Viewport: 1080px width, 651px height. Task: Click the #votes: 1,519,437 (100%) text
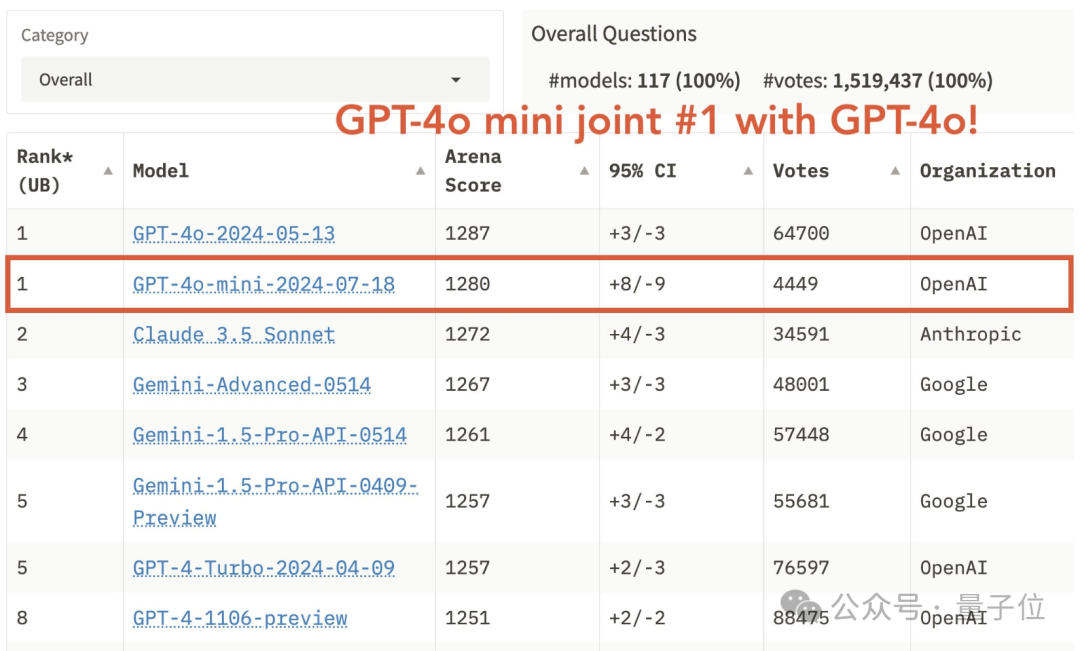click(x=878, y=81)
